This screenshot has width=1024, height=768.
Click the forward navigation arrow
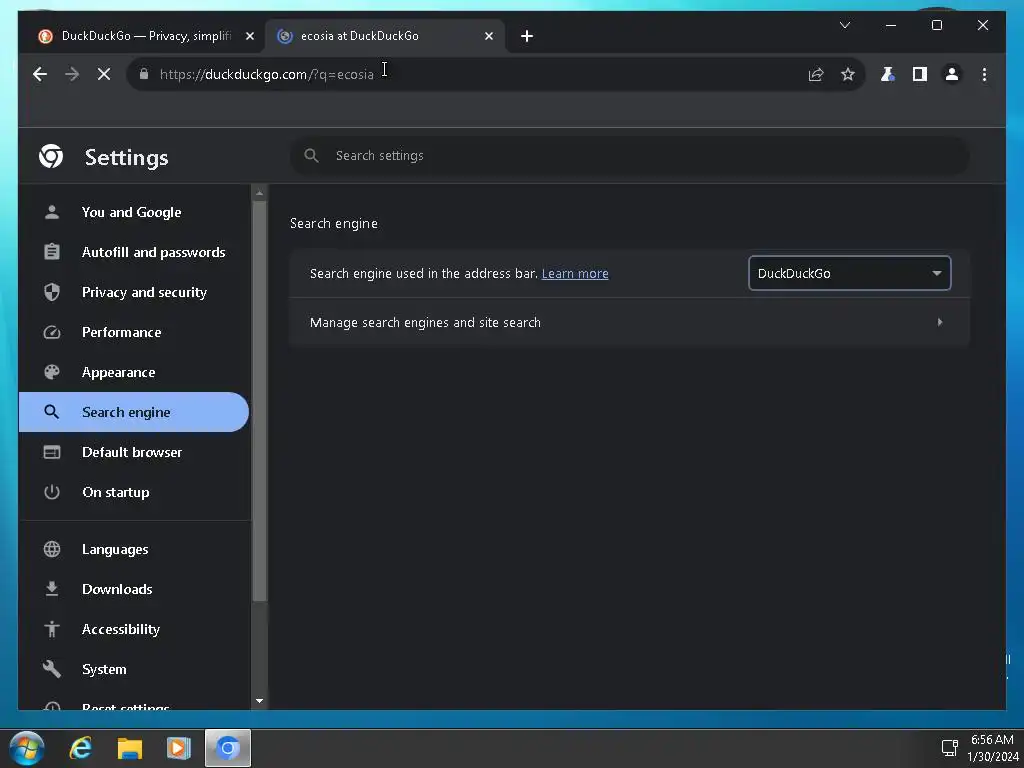(x=72, y=74)
